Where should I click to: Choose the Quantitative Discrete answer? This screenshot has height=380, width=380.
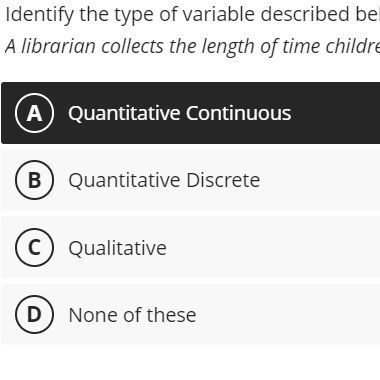(x=191, y=180)
